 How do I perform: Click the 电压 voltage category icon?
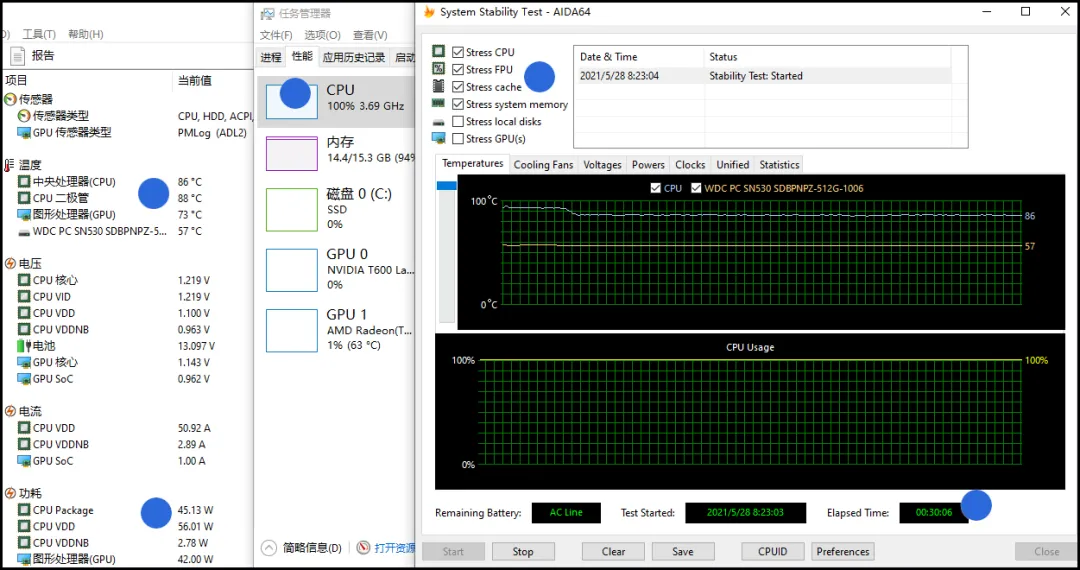10,264
